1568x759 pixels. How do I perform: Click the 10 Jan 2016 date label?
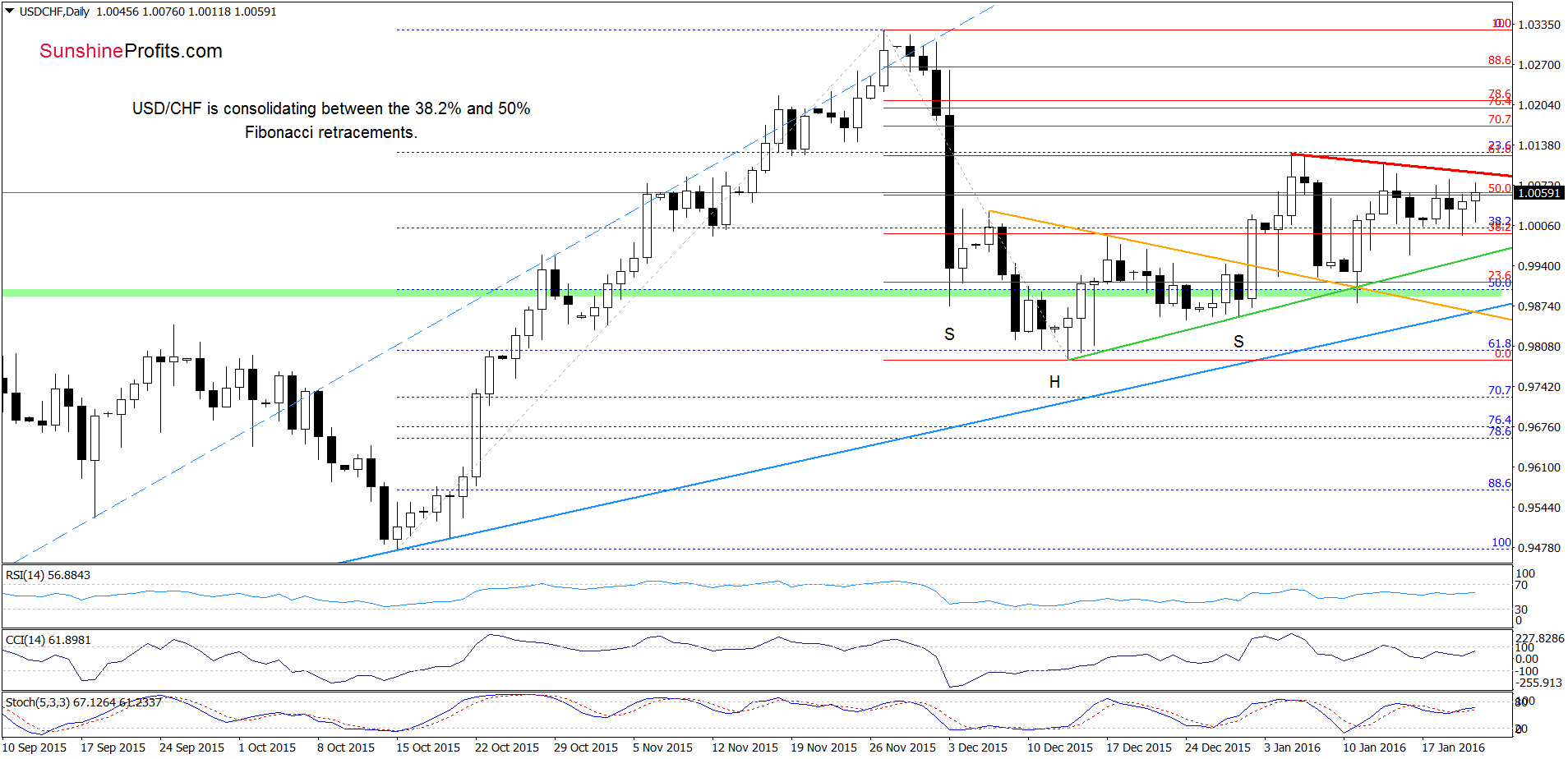point(1374,747)
